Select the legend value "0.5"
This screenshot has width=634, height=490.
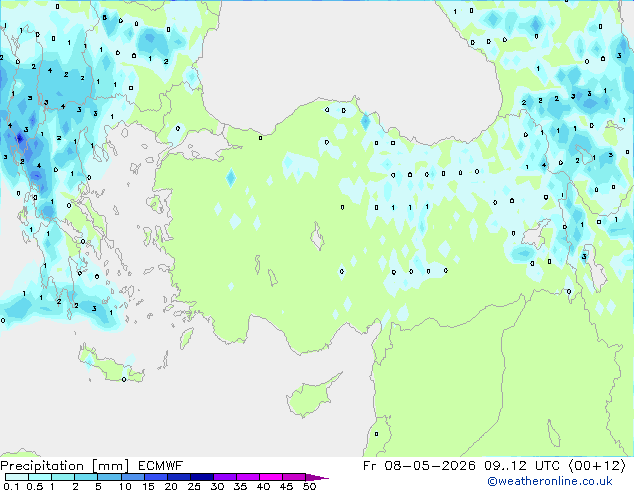tap(35, 486)
